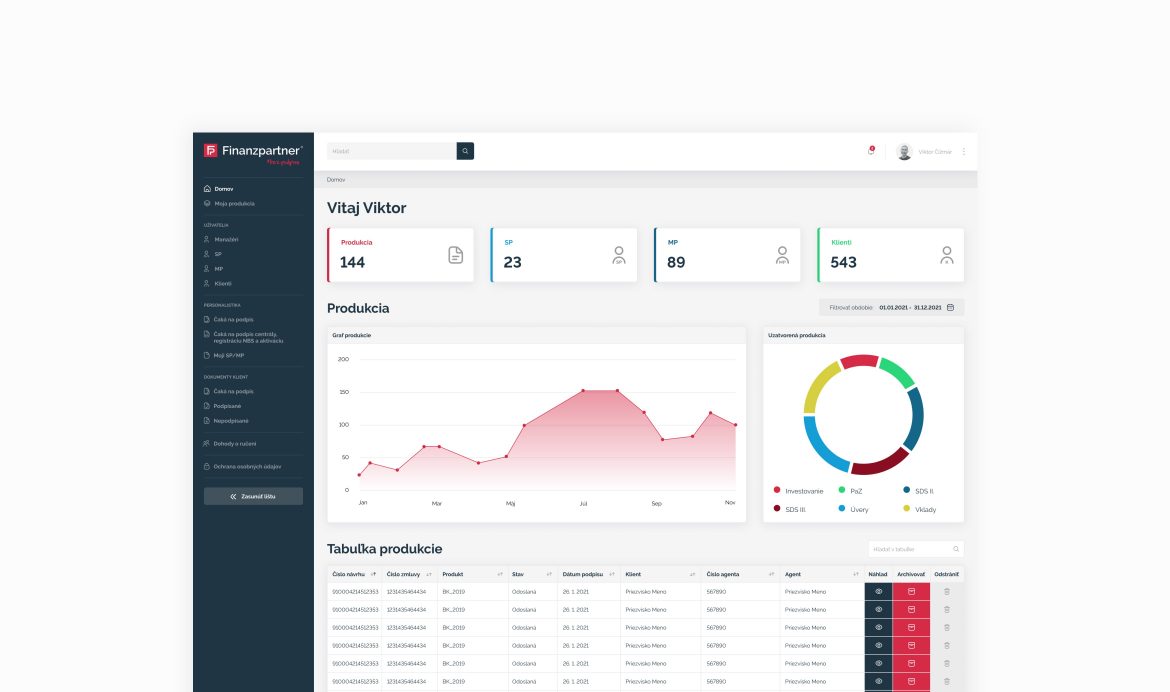Click the search magnifier button in top bar
Viewport: 1170px width, 692px height.
pos(465,151)
